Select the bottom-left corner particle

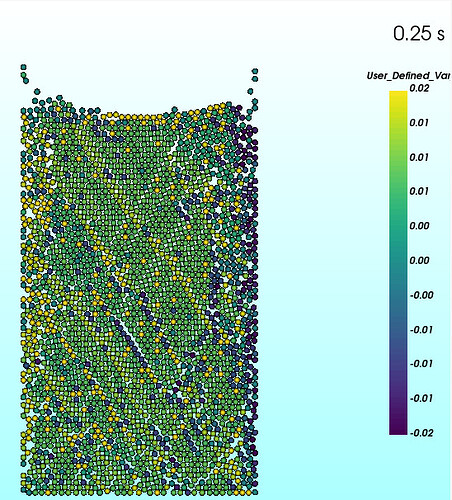pyautogui.click(x=24, y=491)
